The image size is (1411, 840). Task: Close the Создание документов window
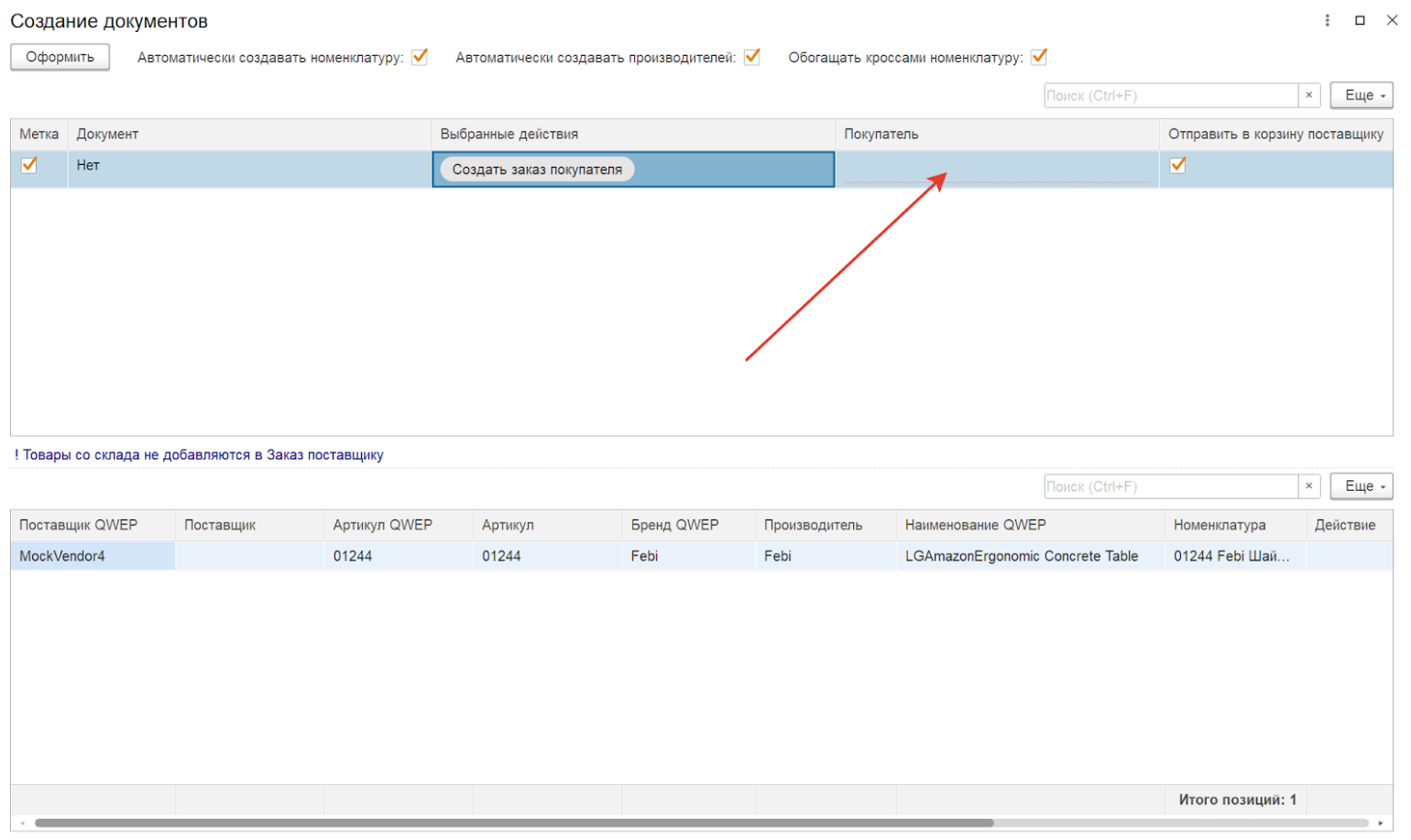1392,20
